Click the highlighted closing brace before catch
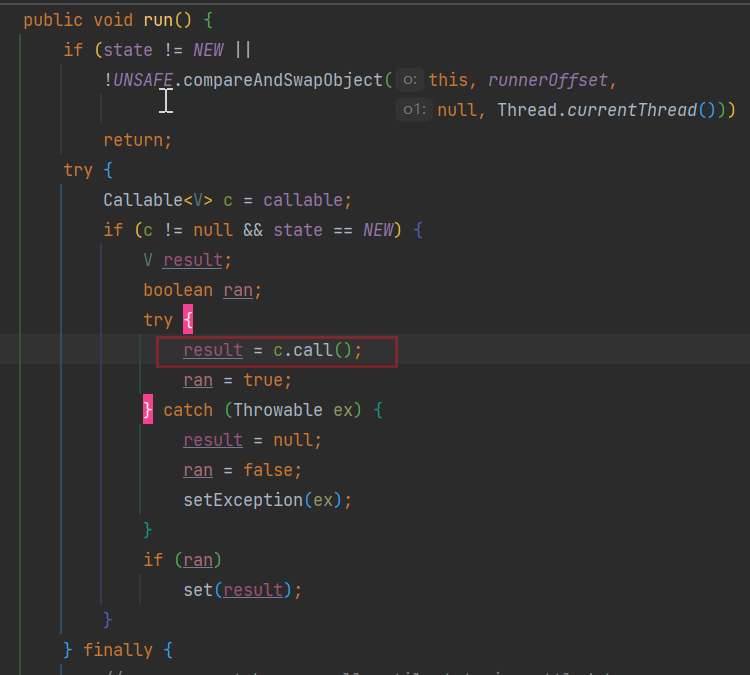 pyautogui.click(x=149, y=410)
